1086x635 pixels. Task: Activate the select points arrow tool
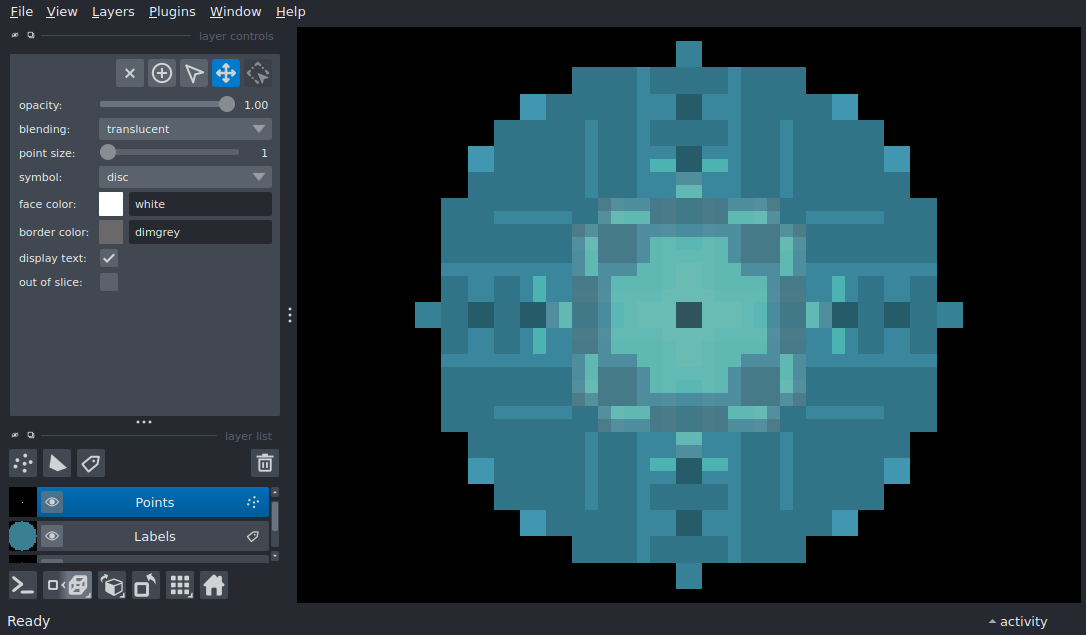click(194, 73)
